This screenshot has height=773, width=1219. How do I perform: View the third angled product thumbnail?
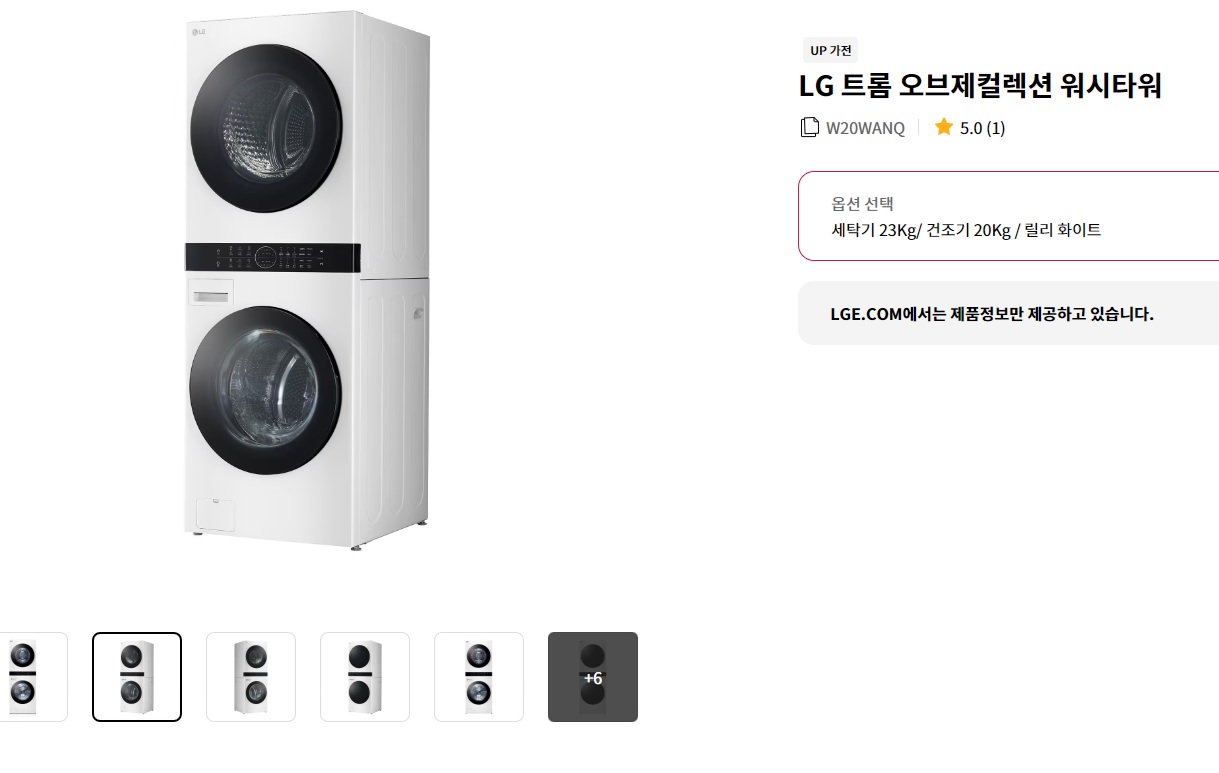coord(250,677)
